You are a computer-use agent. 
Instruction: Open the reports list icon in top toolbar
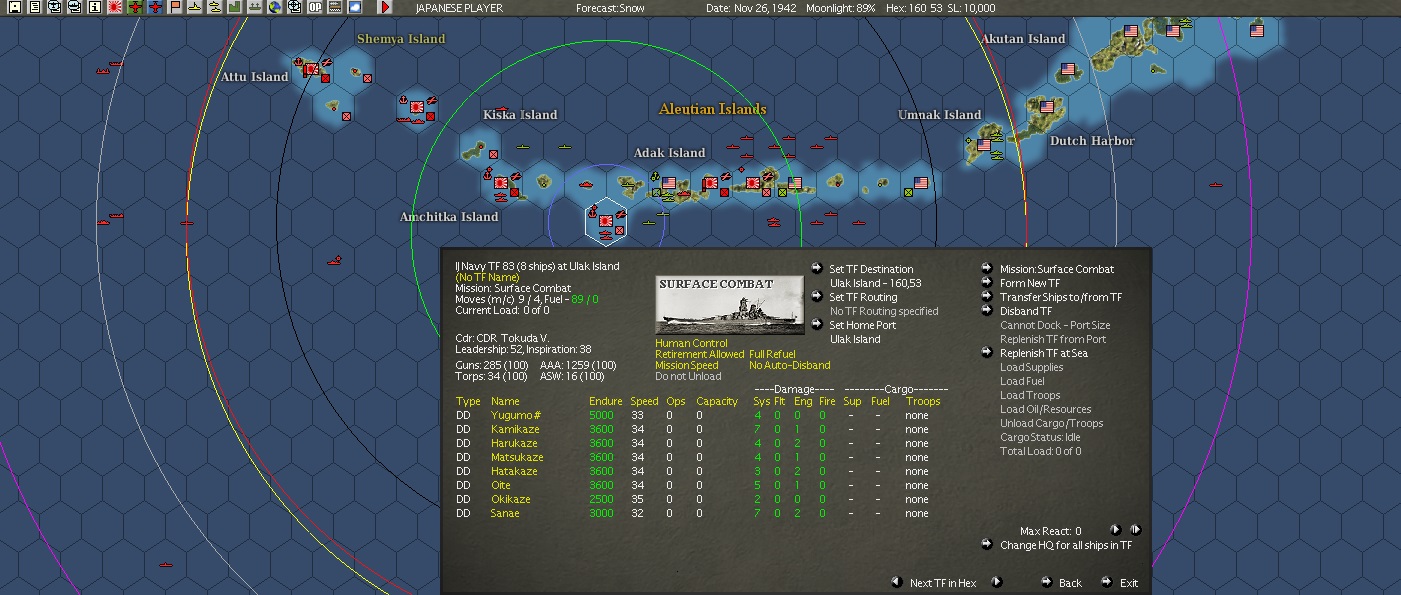(35, 7)
